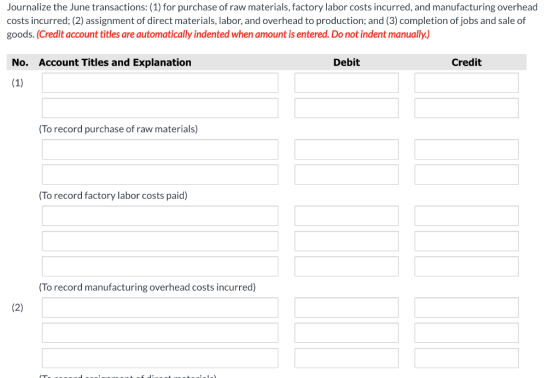Click last visible Credit field of entry (2)
This screenshot has height=378, width=560.
click(x=466, y=358)
